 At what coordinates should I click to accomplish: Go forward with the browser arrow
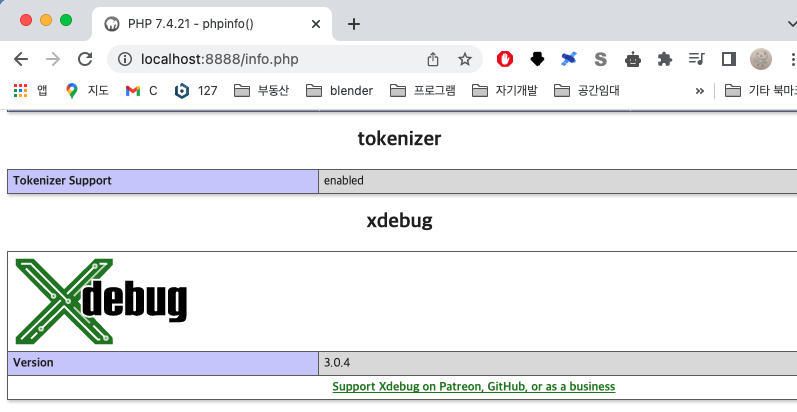click(53, 59)
